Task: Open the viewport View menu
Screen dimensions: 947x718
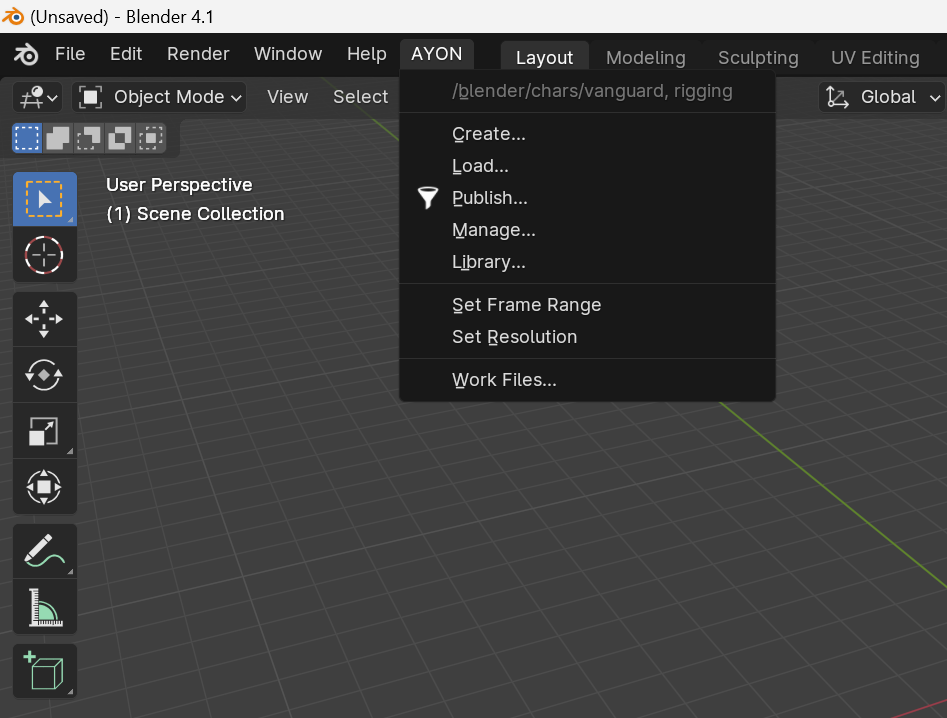Action: (287, 97)
